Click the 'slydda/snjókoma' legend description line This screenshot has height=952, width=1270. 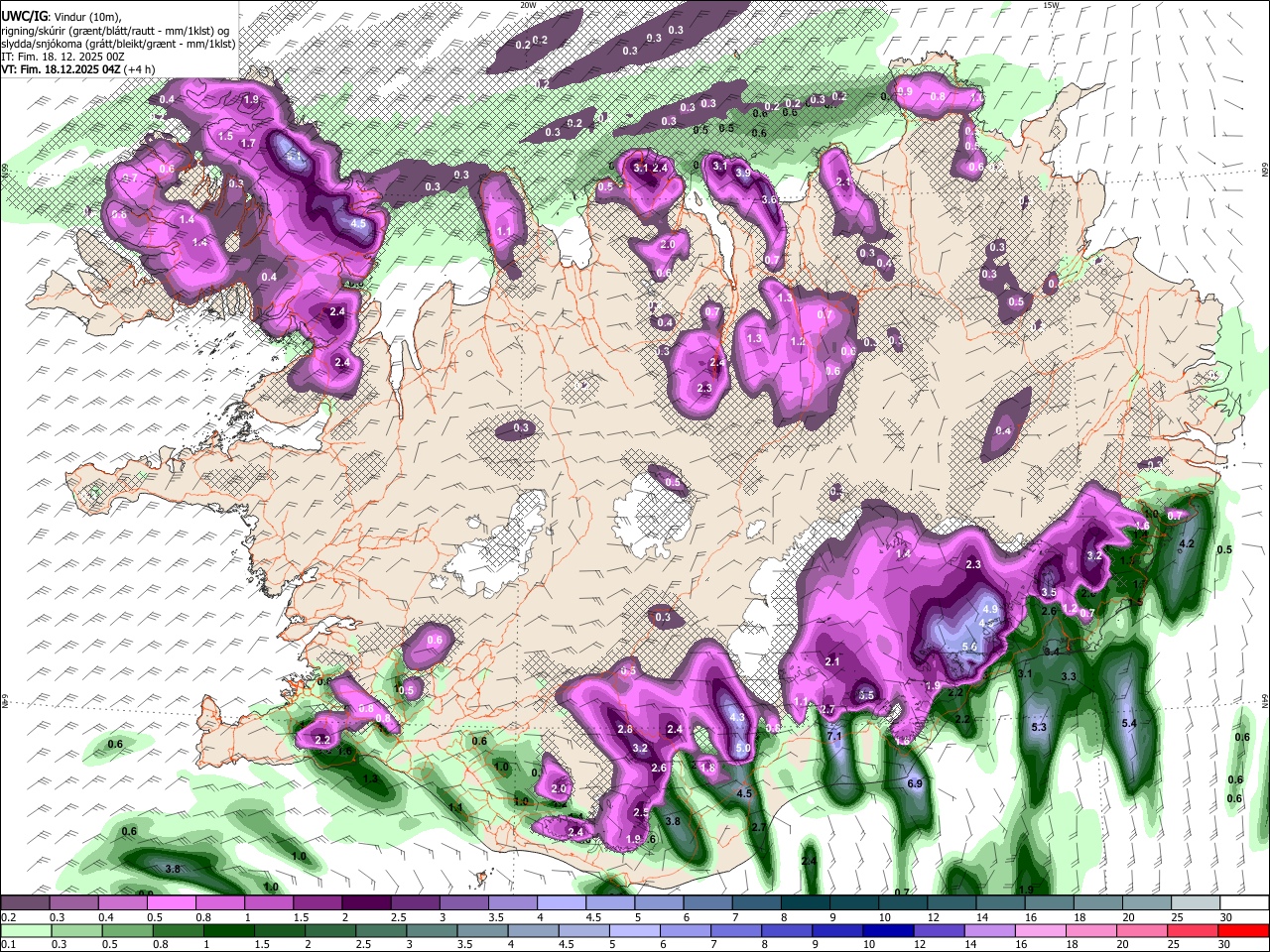[118, 43]
